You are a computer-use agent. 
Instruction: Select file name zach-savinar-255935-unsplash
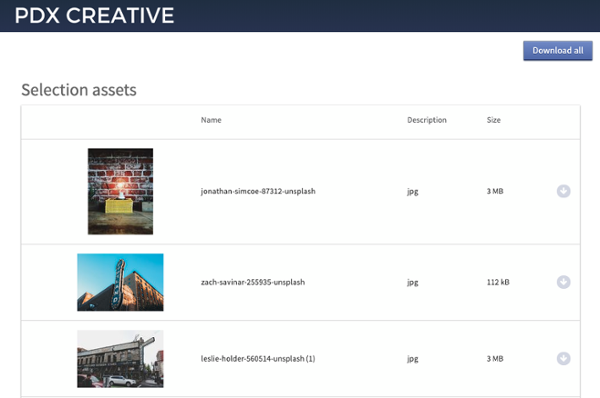tap(253, 282)
